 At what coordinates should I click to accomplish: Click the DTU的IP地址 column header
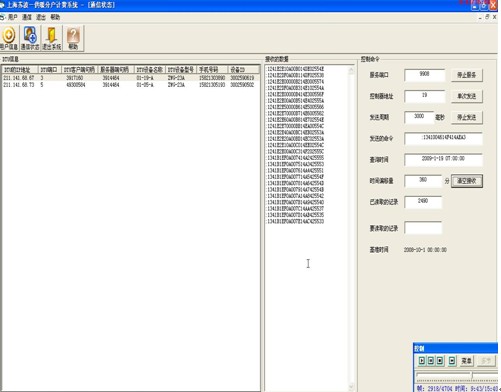click(20, 70)
